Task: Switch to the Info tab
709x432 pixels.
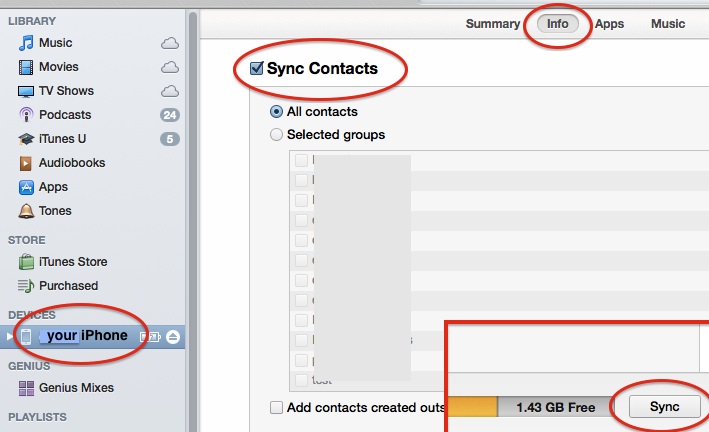Action: 557,24
